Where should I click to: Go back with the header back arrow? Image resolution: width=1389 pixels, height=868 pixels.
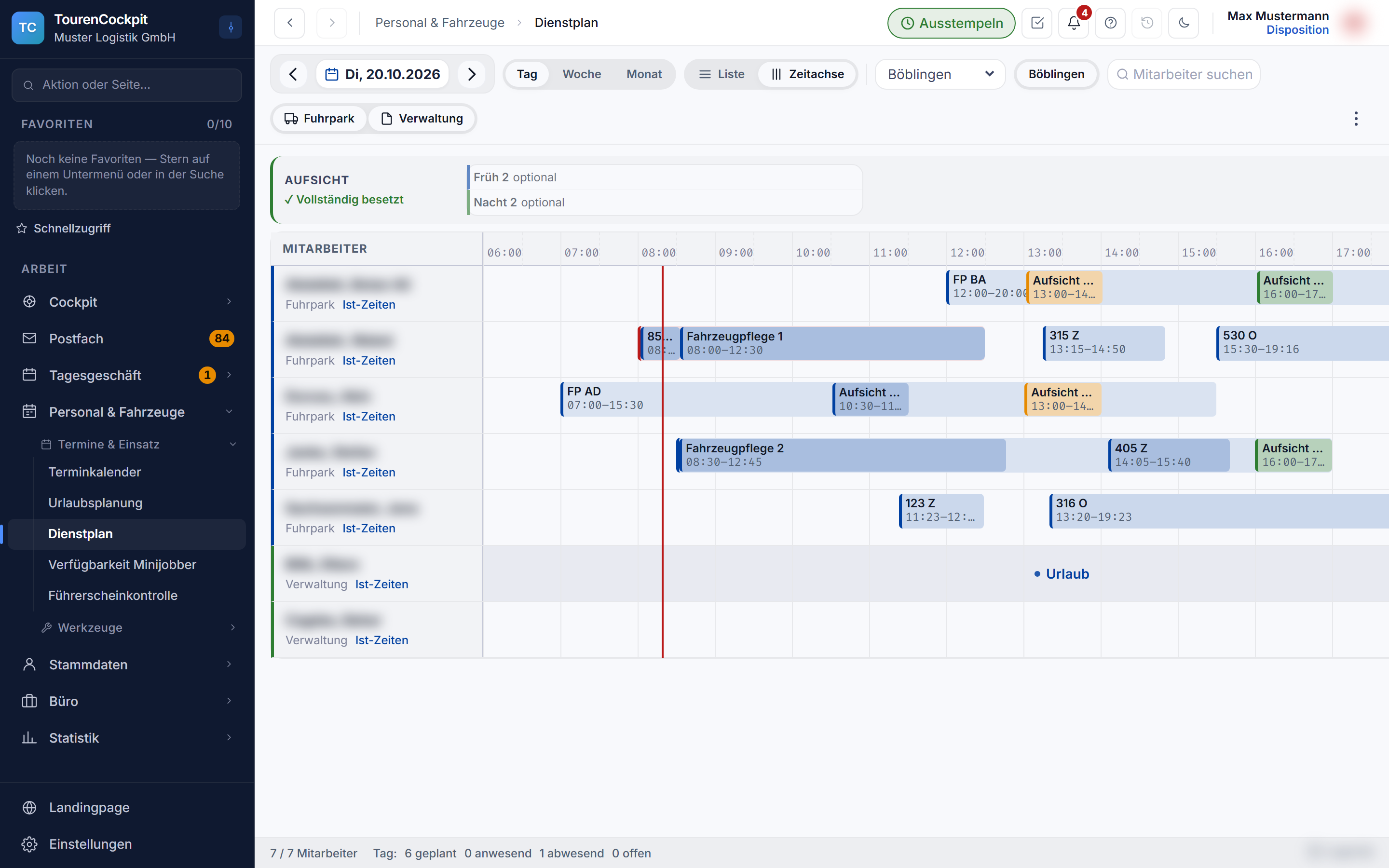[289, 23]
